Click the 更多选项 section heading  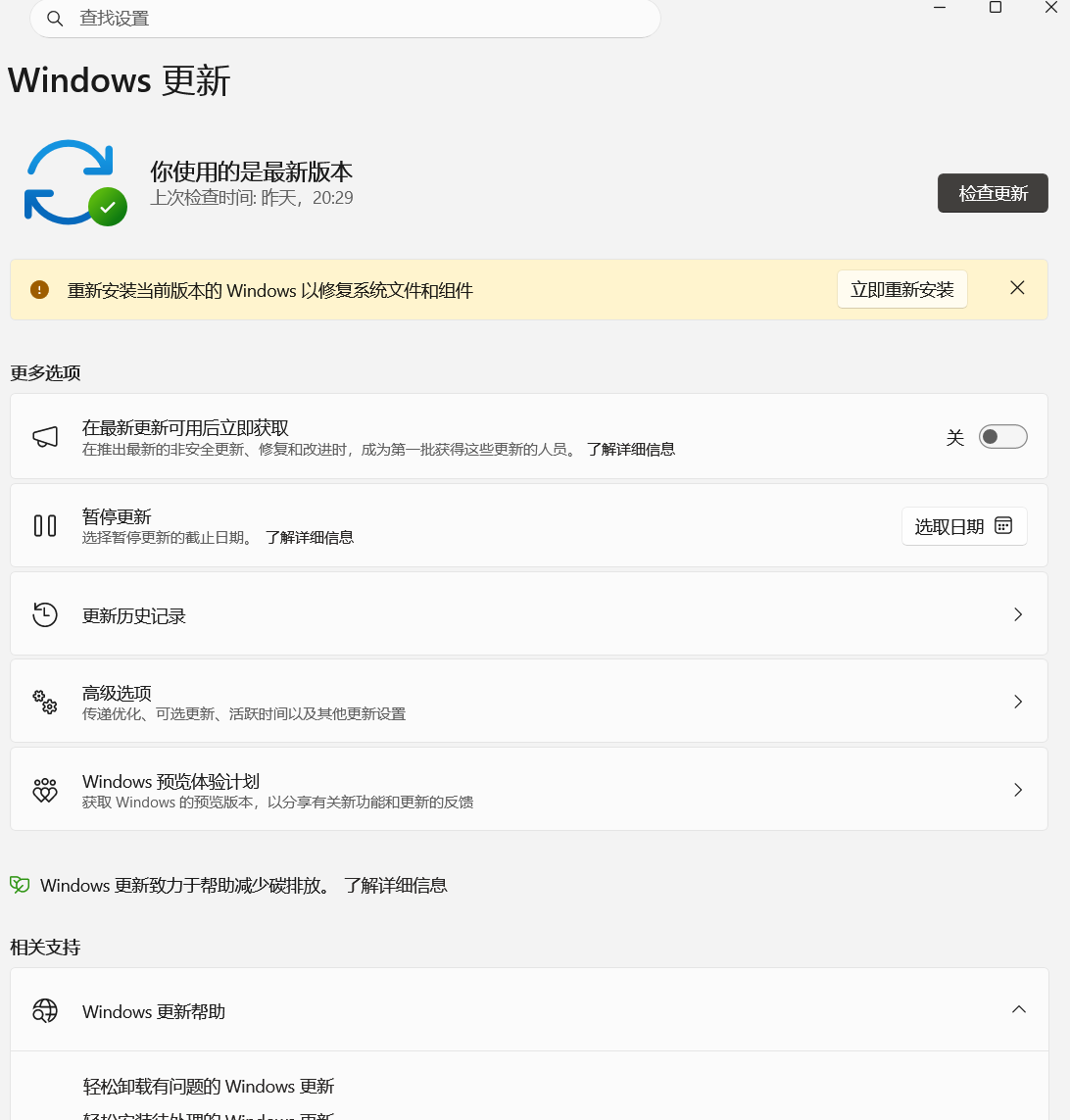pyautogui.click(x=45, y=373)
